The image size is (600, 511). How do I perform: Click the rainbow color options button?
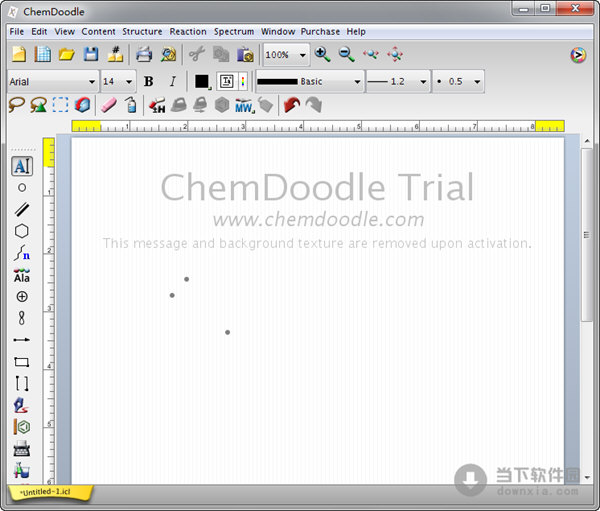[x=243, y=82]
